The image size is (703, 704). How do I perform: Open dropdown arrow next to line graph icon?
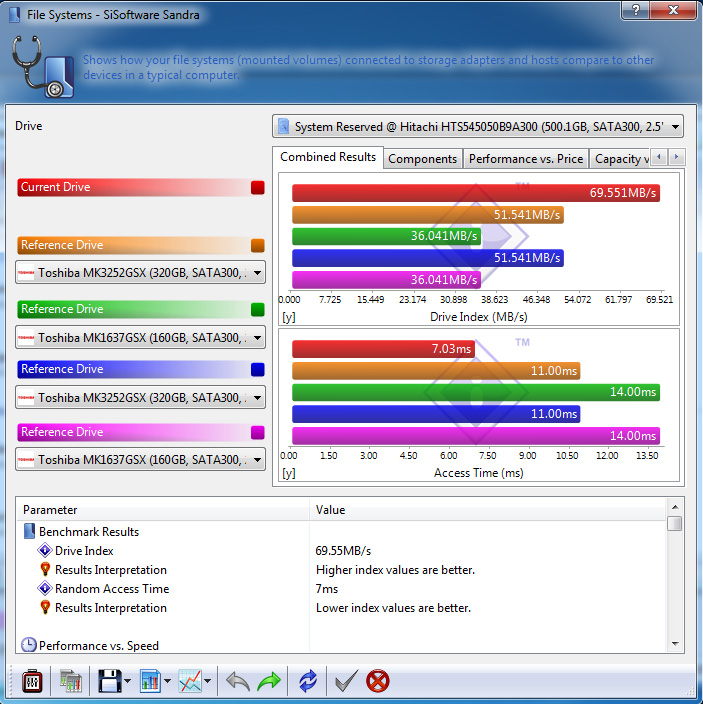(207, 682)
